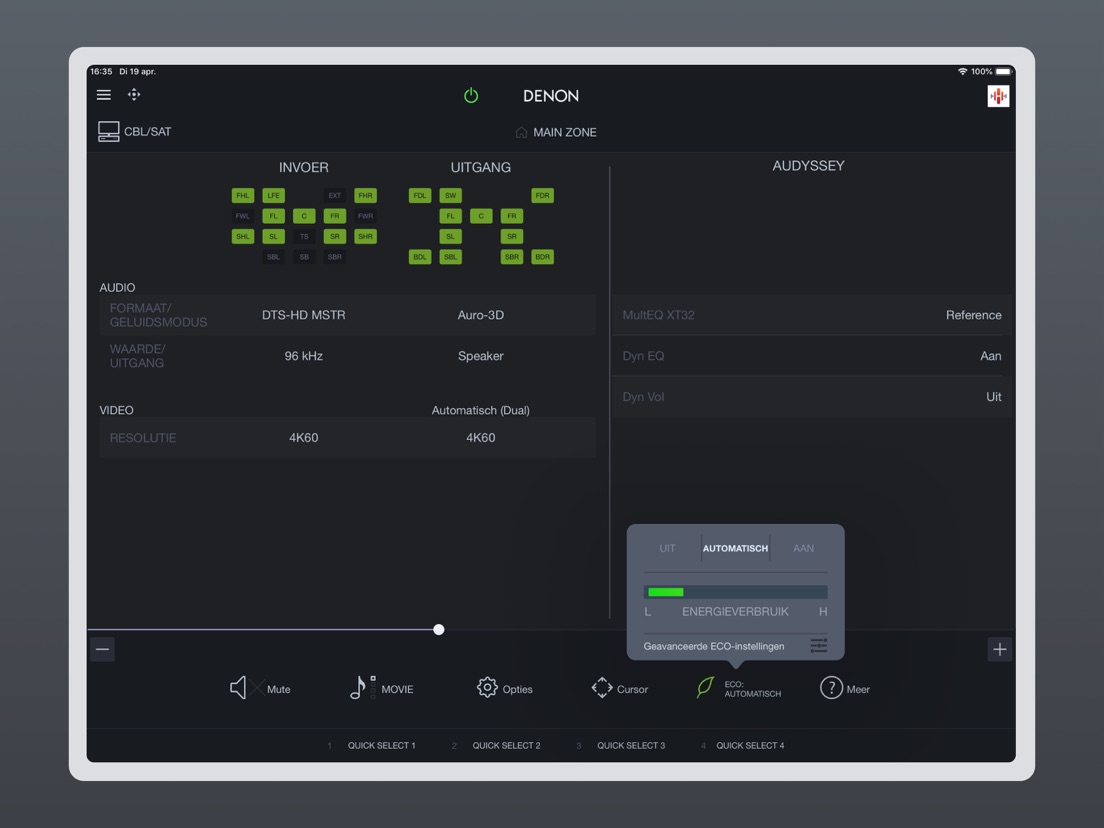Viewport: 1104px width, 828px height.
Task: Change the Dyn EQ Aan setting
Action: (812, 356)
